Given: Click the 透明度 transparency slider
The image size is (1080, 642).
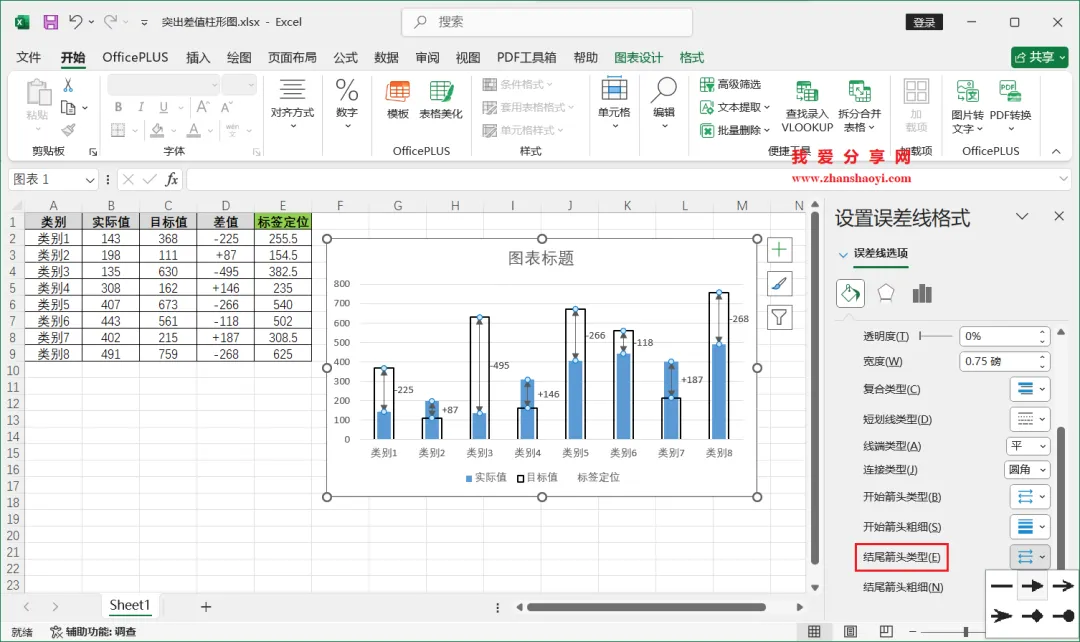Looking at the screenshot, I should [935, 336].
